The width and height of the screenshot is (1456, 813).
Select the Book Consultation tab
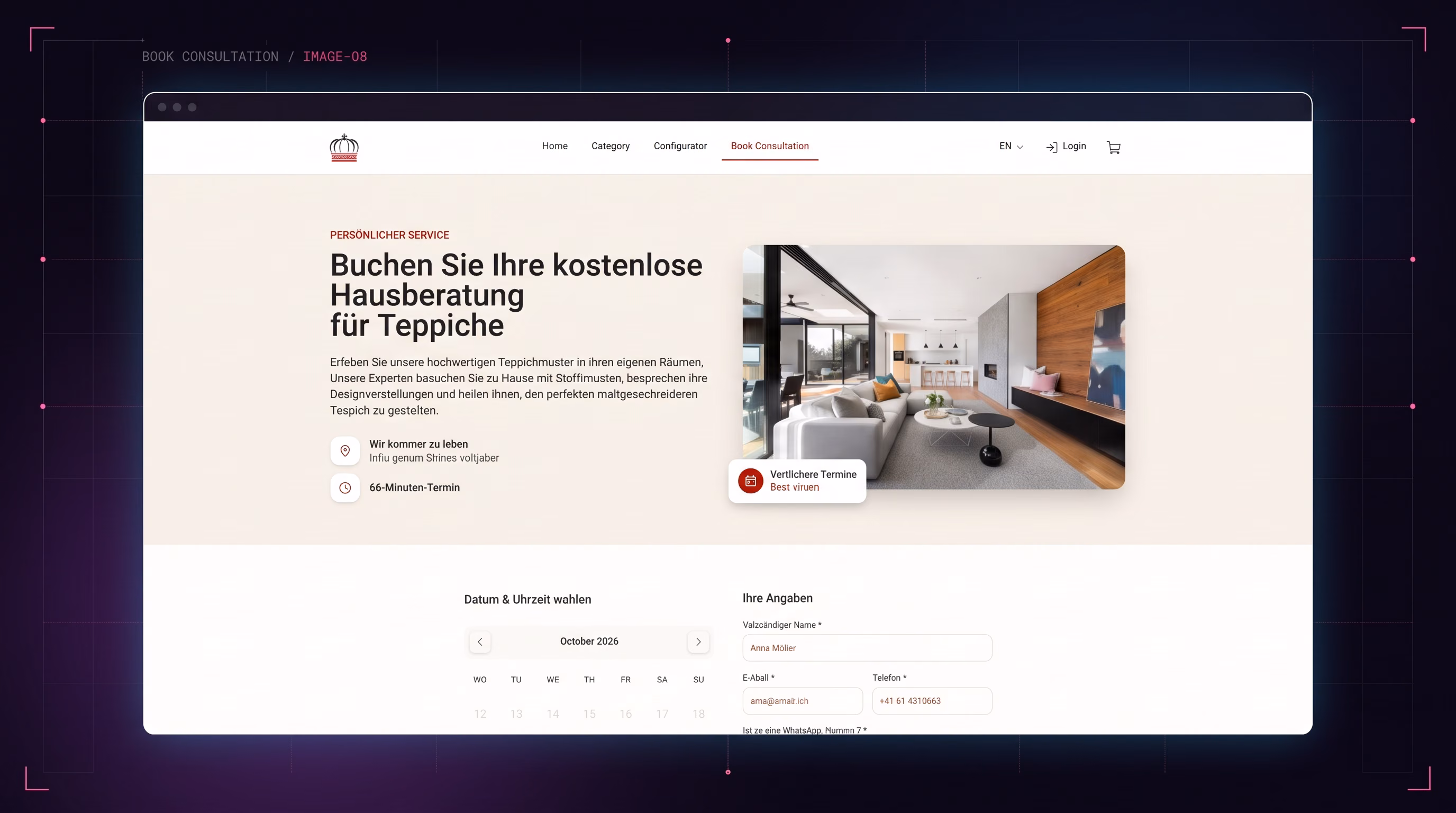(x=769, y=146)
